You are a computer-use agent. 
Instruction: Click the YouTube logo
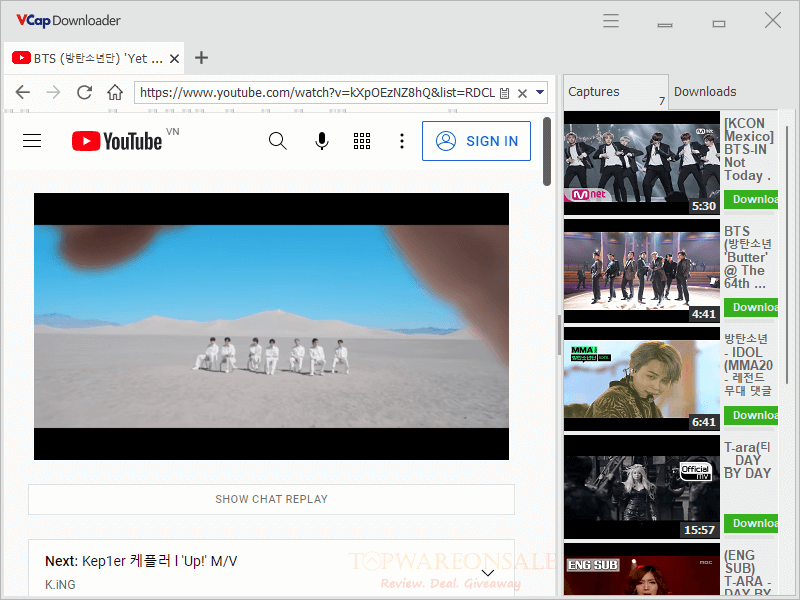[x=117, y=141]
